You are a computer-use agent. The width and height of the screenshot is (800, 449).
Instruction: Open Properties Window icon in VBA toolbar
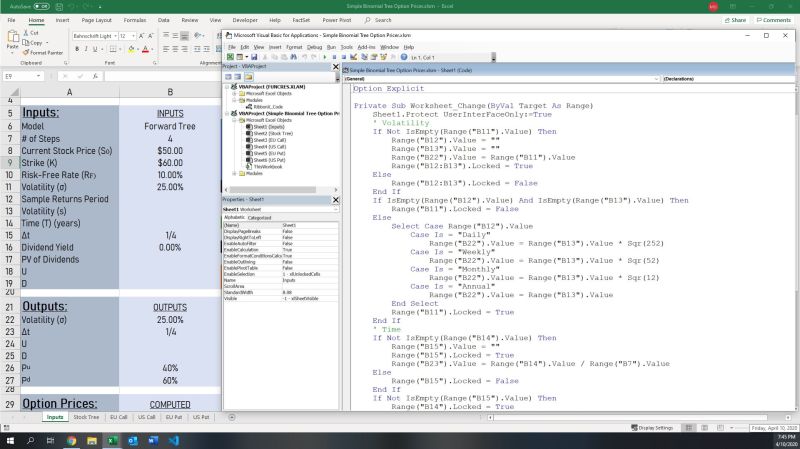click(373, 57)
